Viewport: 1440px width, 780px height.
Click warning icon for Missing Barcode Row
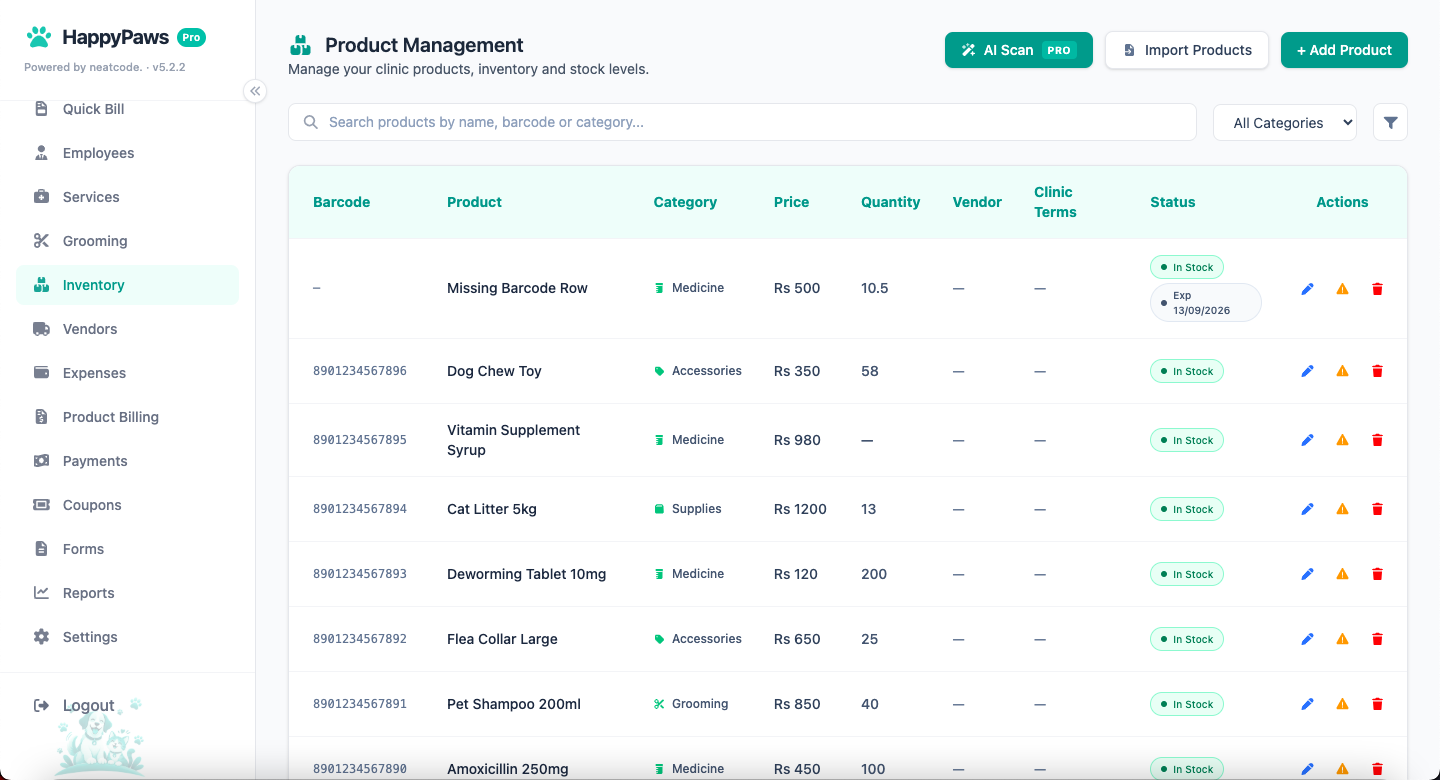pyautogui.click(x=1342, y=289)
